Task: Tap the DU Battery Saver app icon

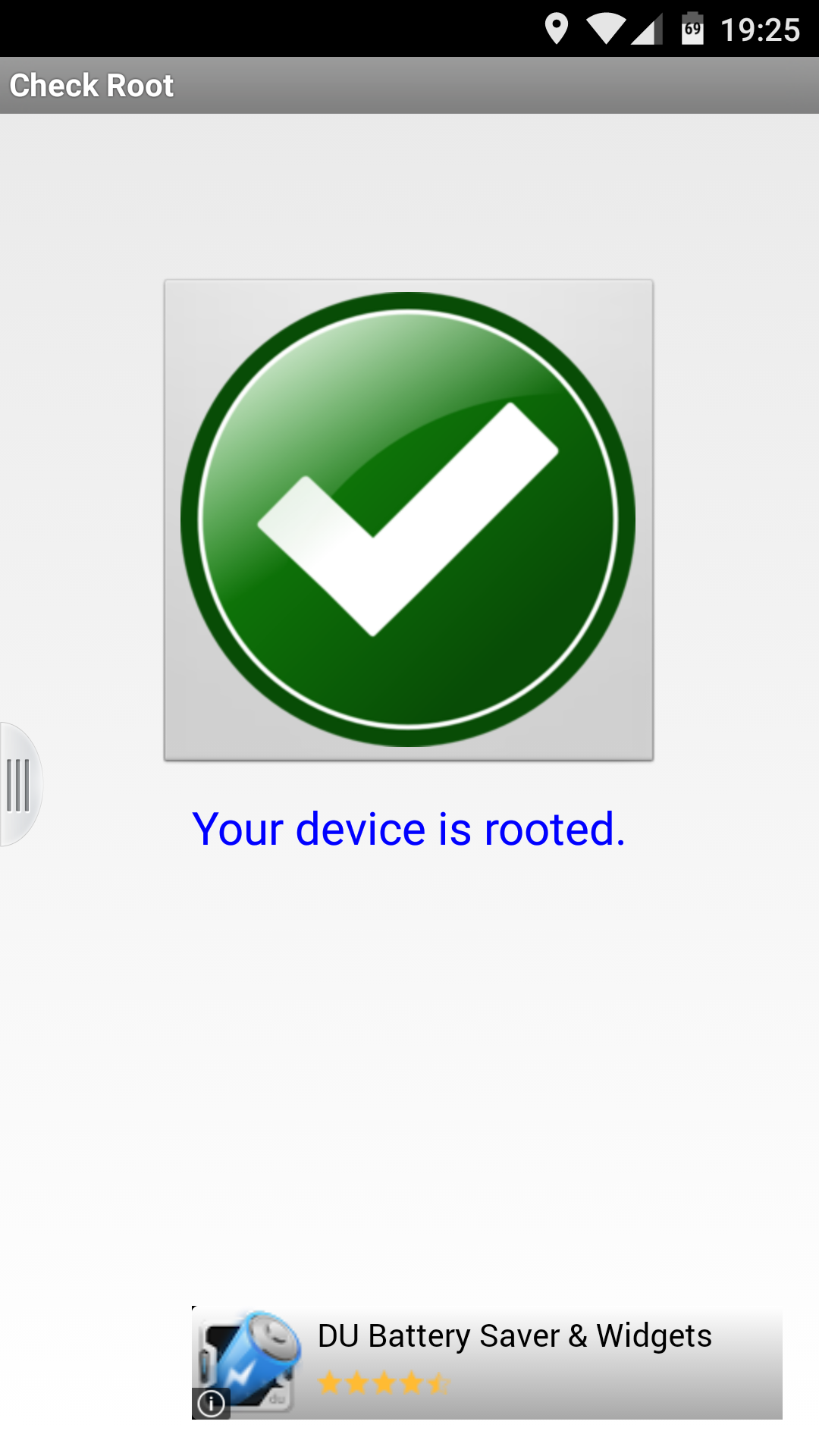Action: [x=249, y=1362]
